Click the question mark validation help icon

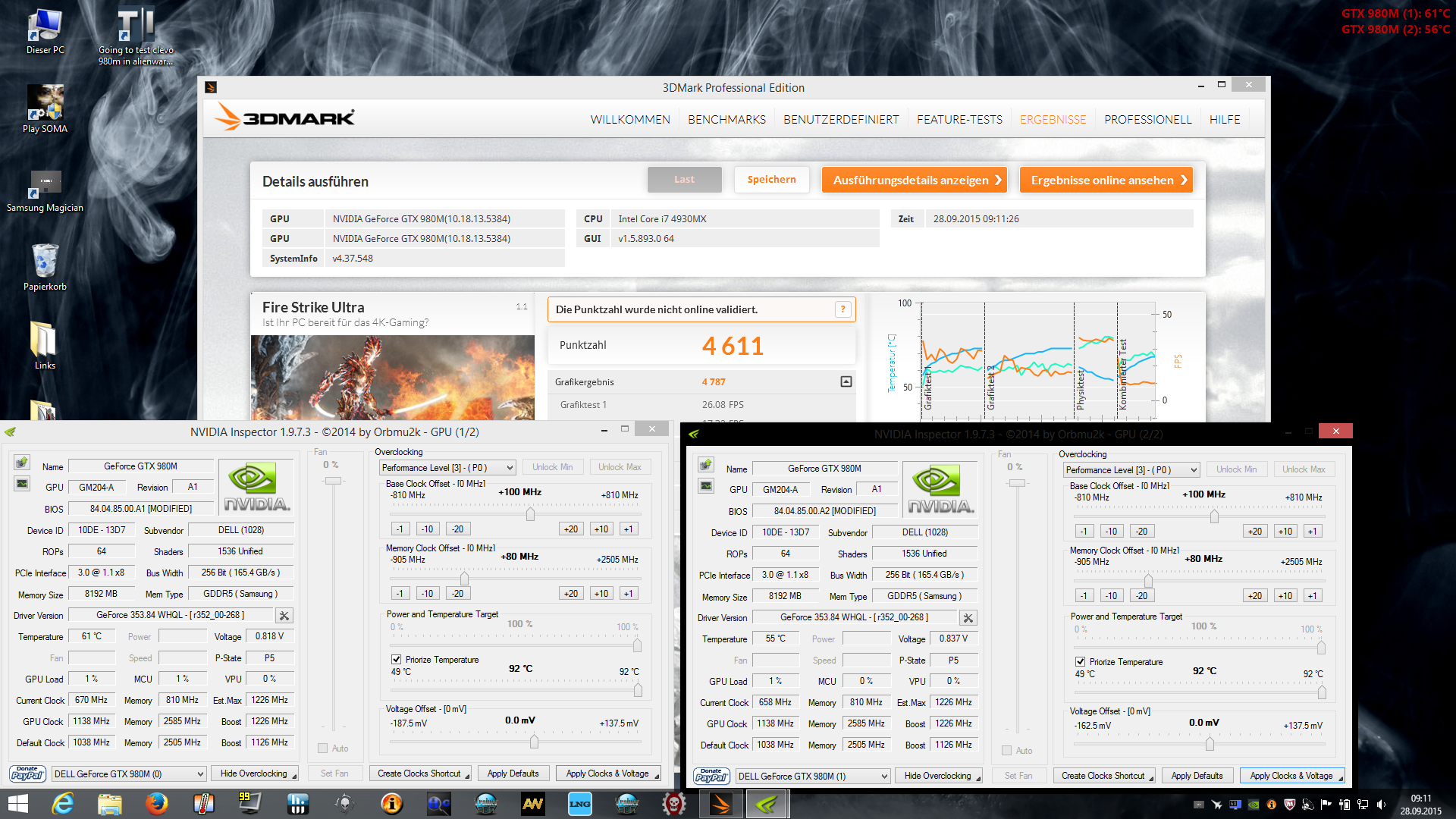843,309
